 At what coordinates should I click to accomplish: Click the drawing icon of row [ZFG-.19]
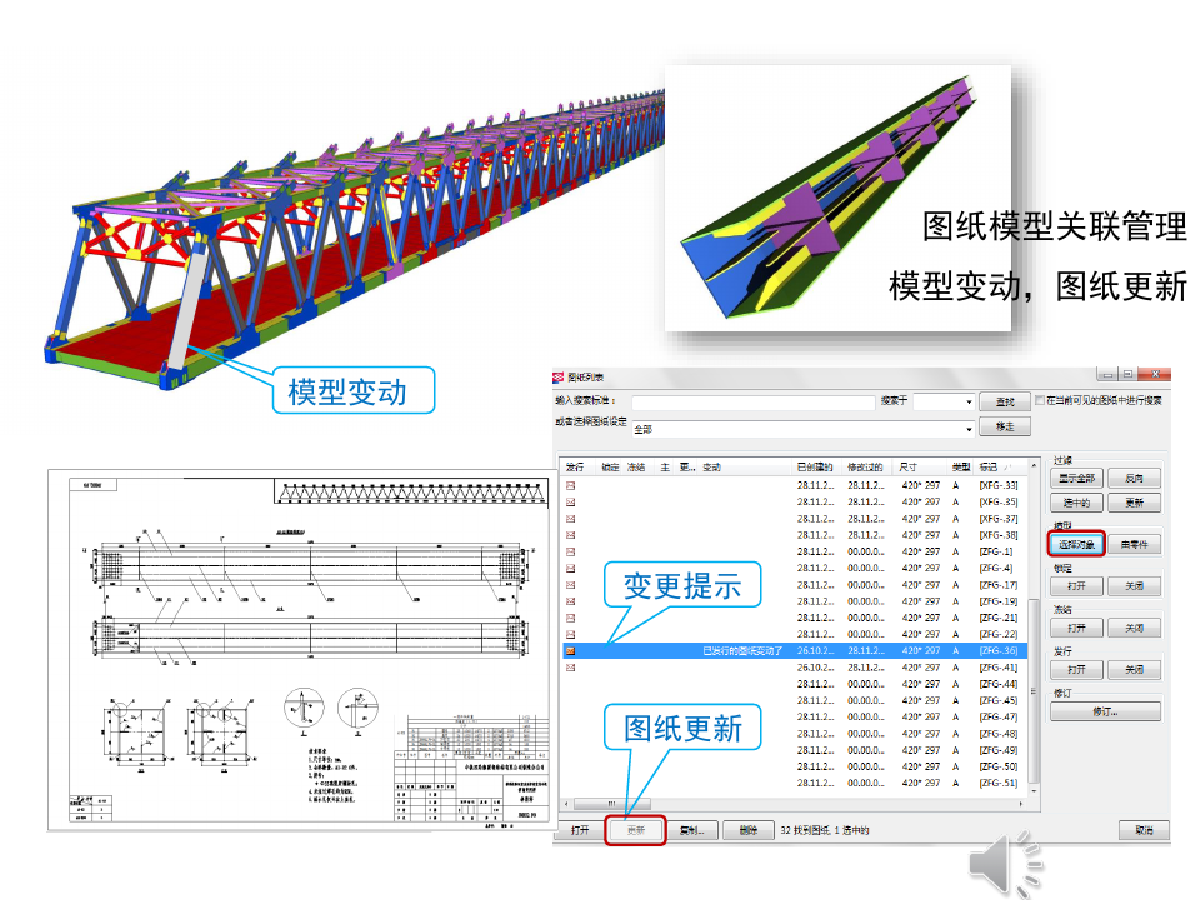click(571, 601)
